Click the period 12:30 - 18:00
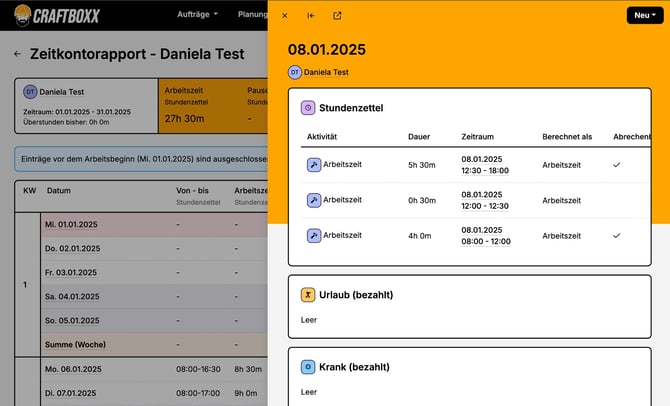 (x=485, y=171)
